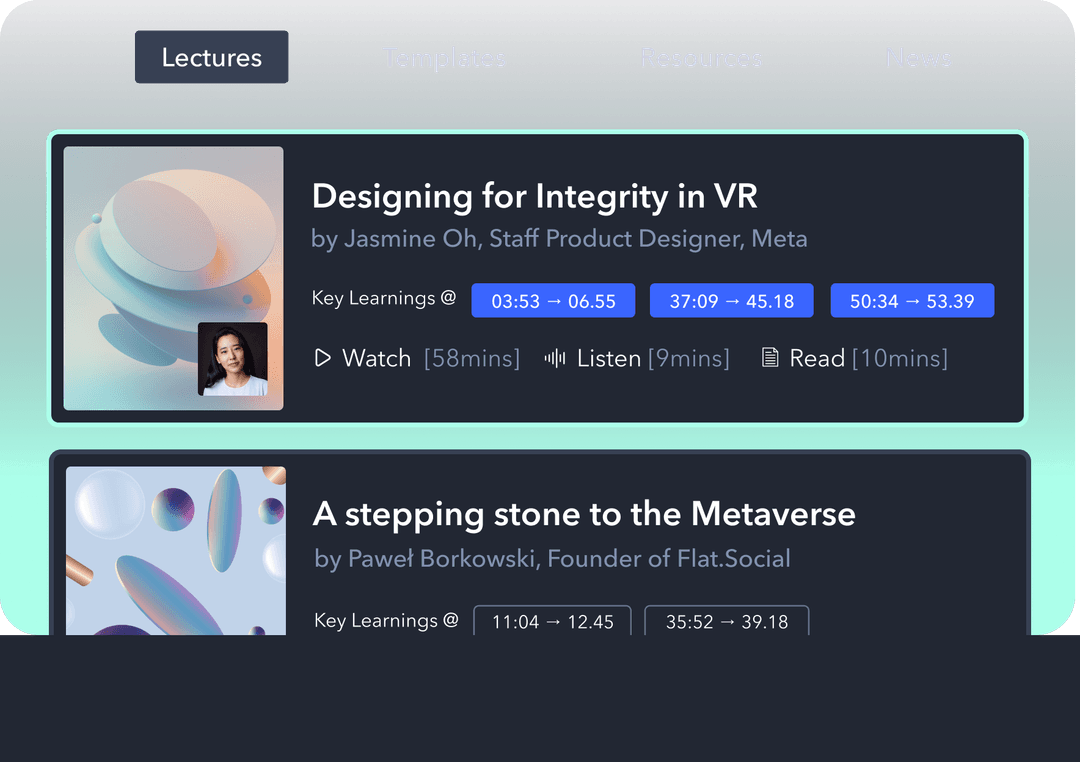This screenshot has height=762, width=1080.
Task: Click the [58mins] watch duration
Action: [472, 358]
